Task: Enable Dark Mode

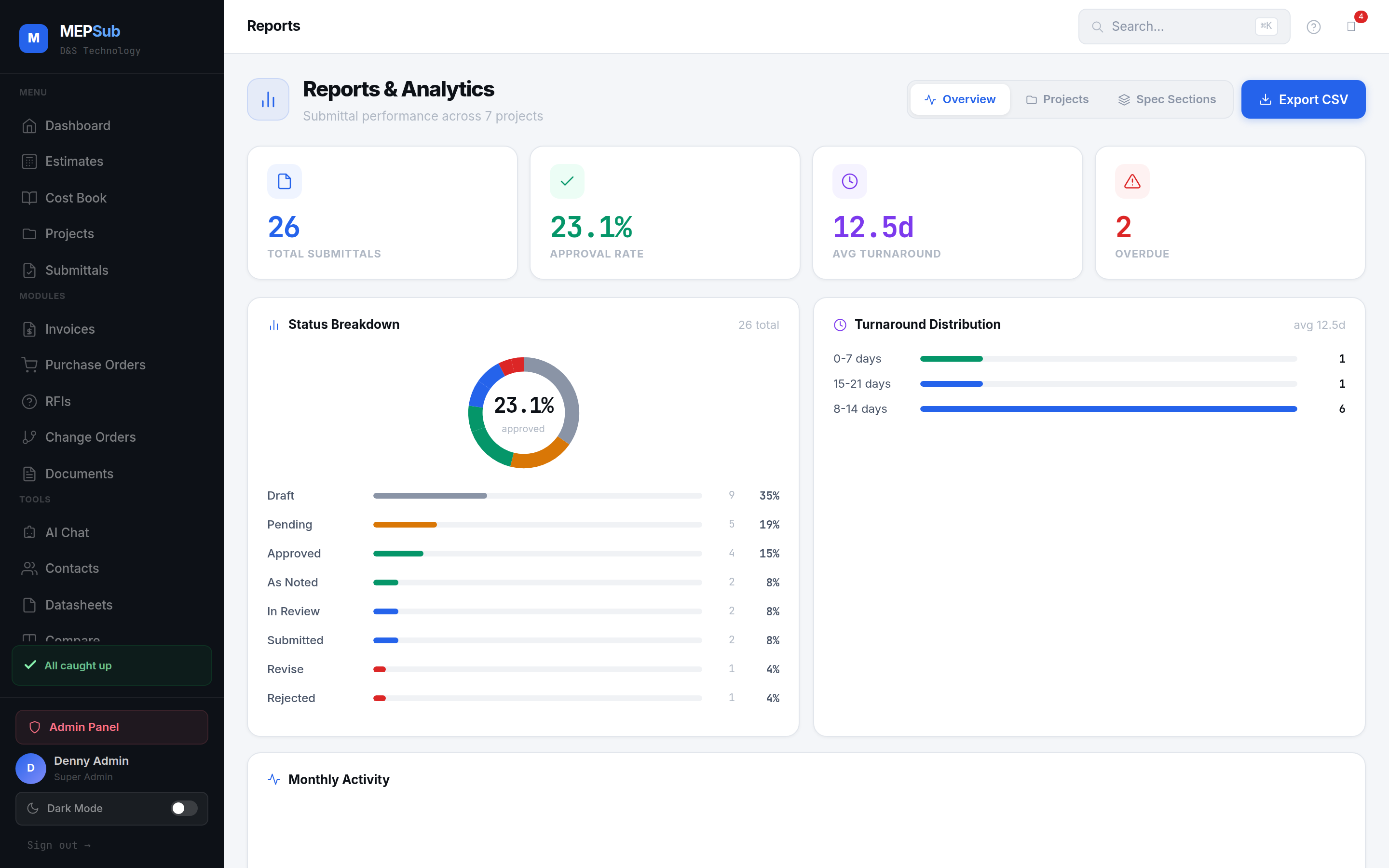Action: 184,808
